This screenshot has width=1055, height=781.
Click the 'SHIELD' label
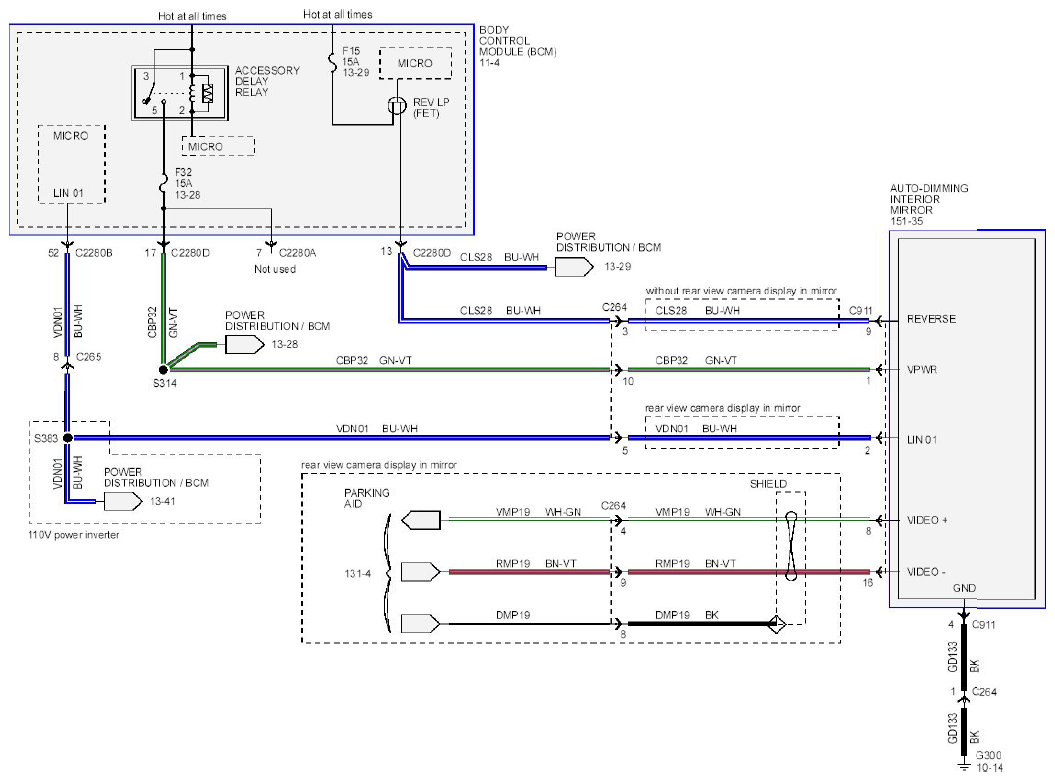[x=768, y=484]
